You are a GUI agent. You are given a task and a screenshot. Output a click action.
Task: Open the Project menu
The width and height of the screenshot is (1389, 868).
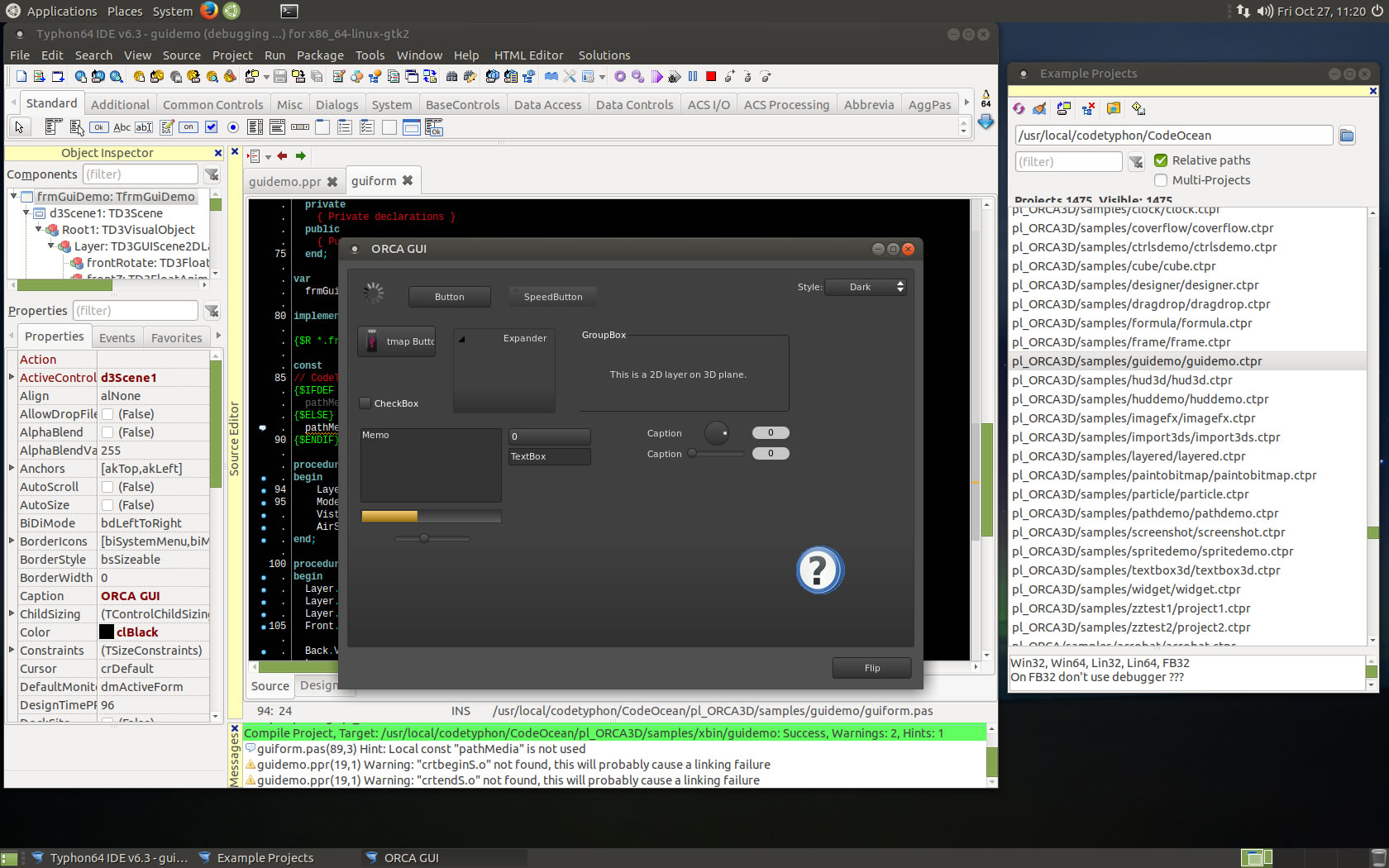click(232, 55)
